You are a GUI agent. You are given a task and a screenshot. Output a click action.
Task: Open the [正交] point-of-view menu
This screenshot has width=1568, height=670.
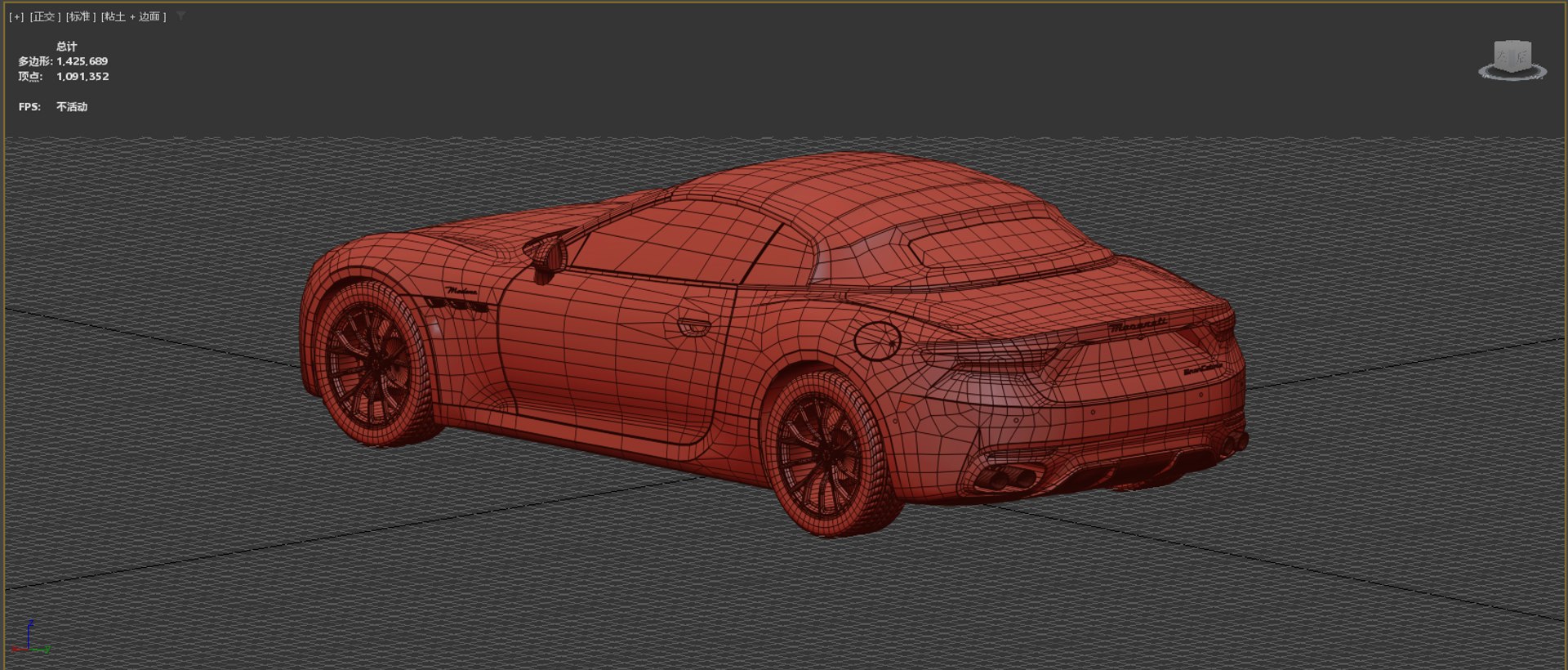tap(46, 16)
